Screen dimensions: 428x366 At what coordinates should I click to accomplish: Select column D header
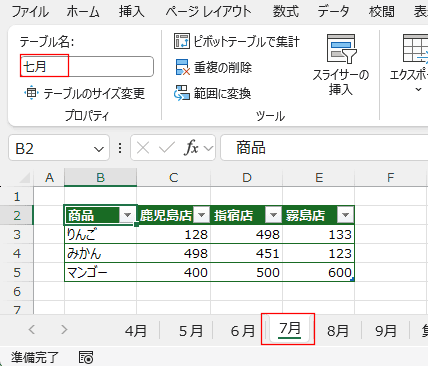coord(246,177)
